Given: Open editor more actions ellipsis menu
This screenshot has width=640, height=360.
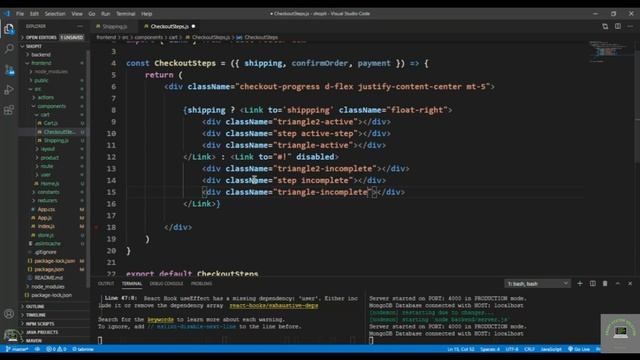Looking at the screenshot, I should coord(630,27).
